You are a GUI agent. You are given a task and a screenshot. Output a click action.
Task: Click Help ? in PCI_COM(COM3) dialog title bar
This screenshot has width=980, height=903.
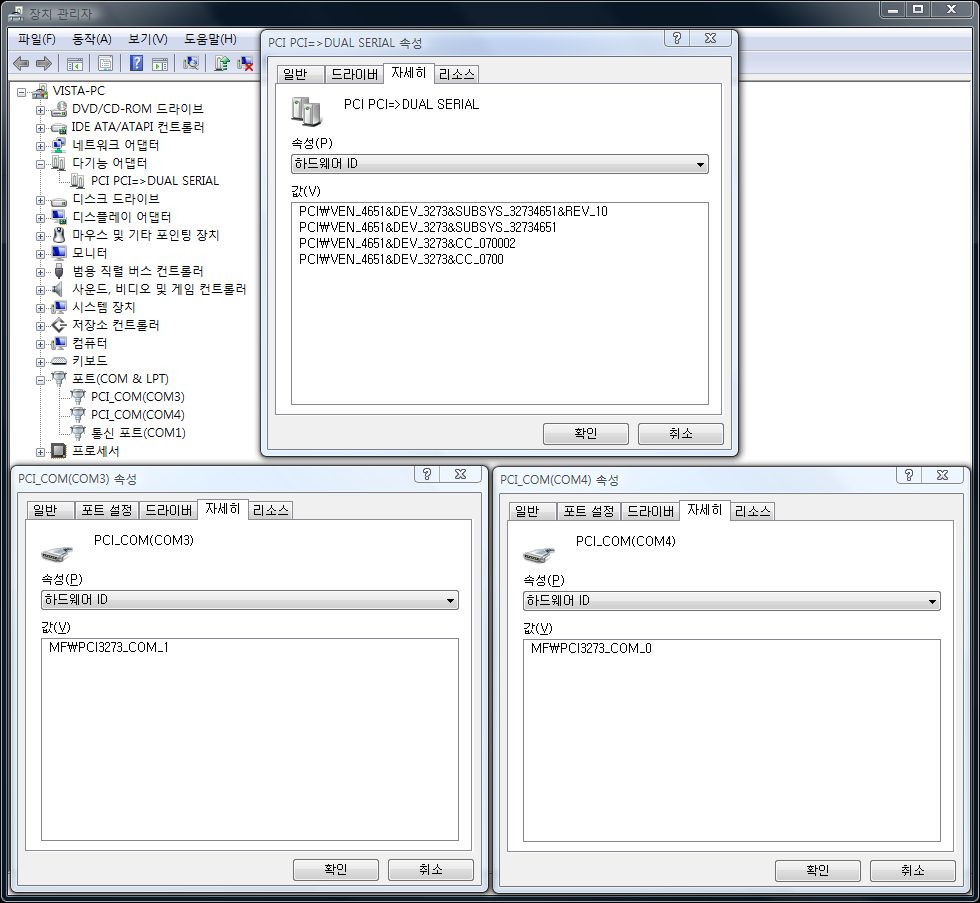(x=427, y=474)
